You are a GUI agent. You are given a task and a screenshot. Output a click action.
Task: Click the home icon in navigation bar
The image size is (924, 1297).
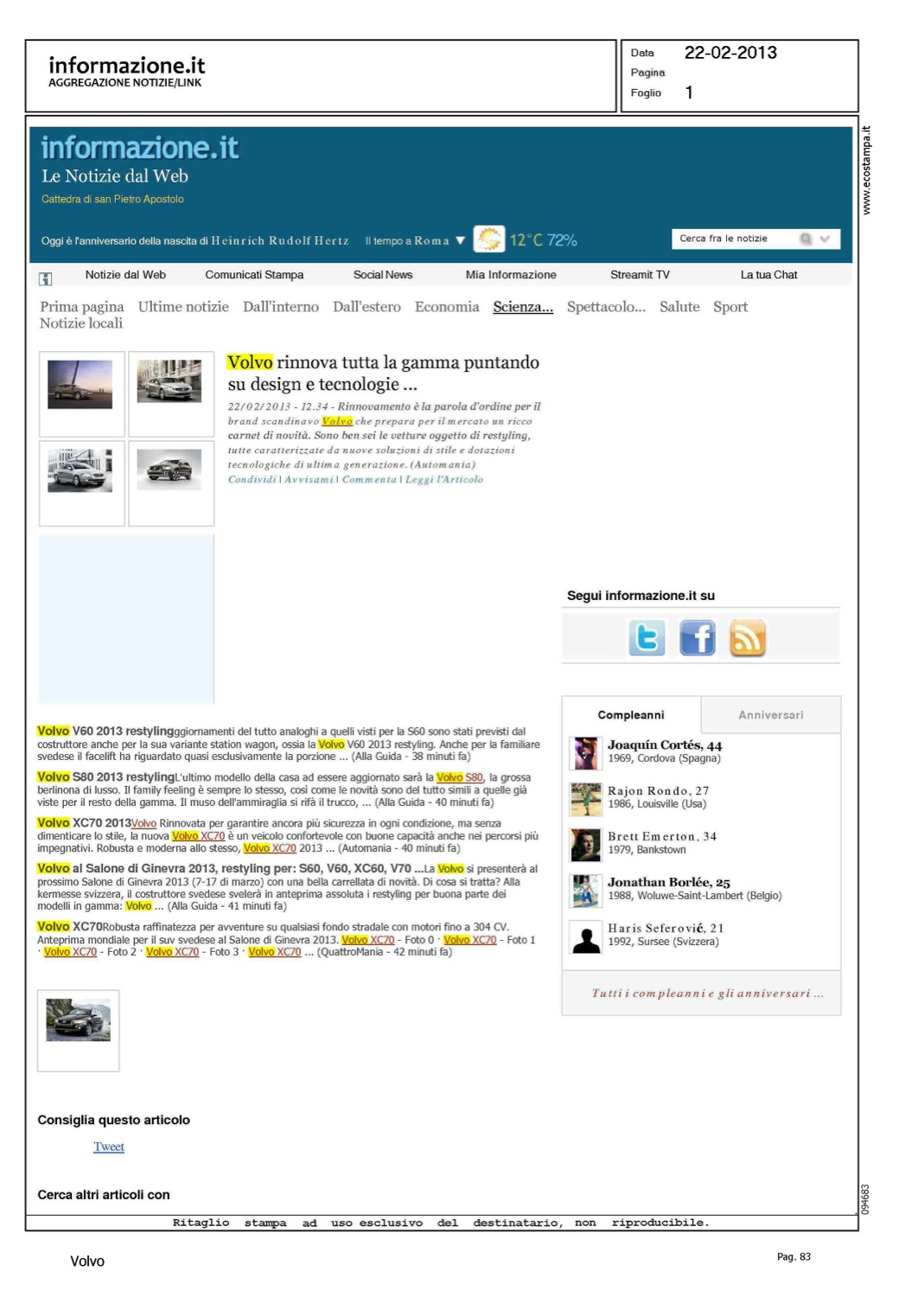[46, 278]
